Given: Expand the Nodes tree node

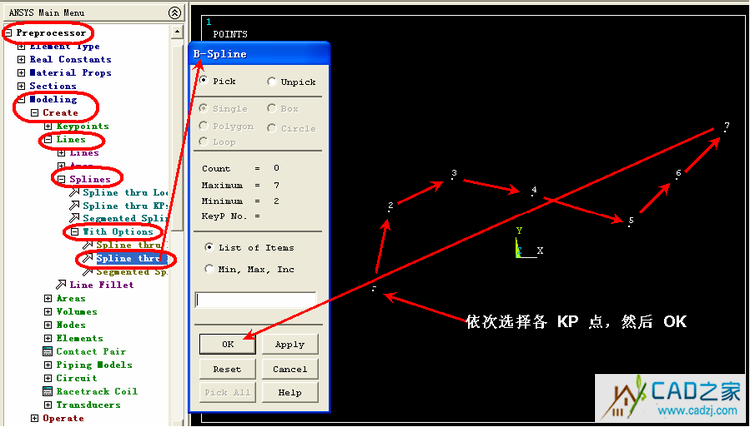Looking at the screenshot, I should pyautogui.click(x=48, y=325).
